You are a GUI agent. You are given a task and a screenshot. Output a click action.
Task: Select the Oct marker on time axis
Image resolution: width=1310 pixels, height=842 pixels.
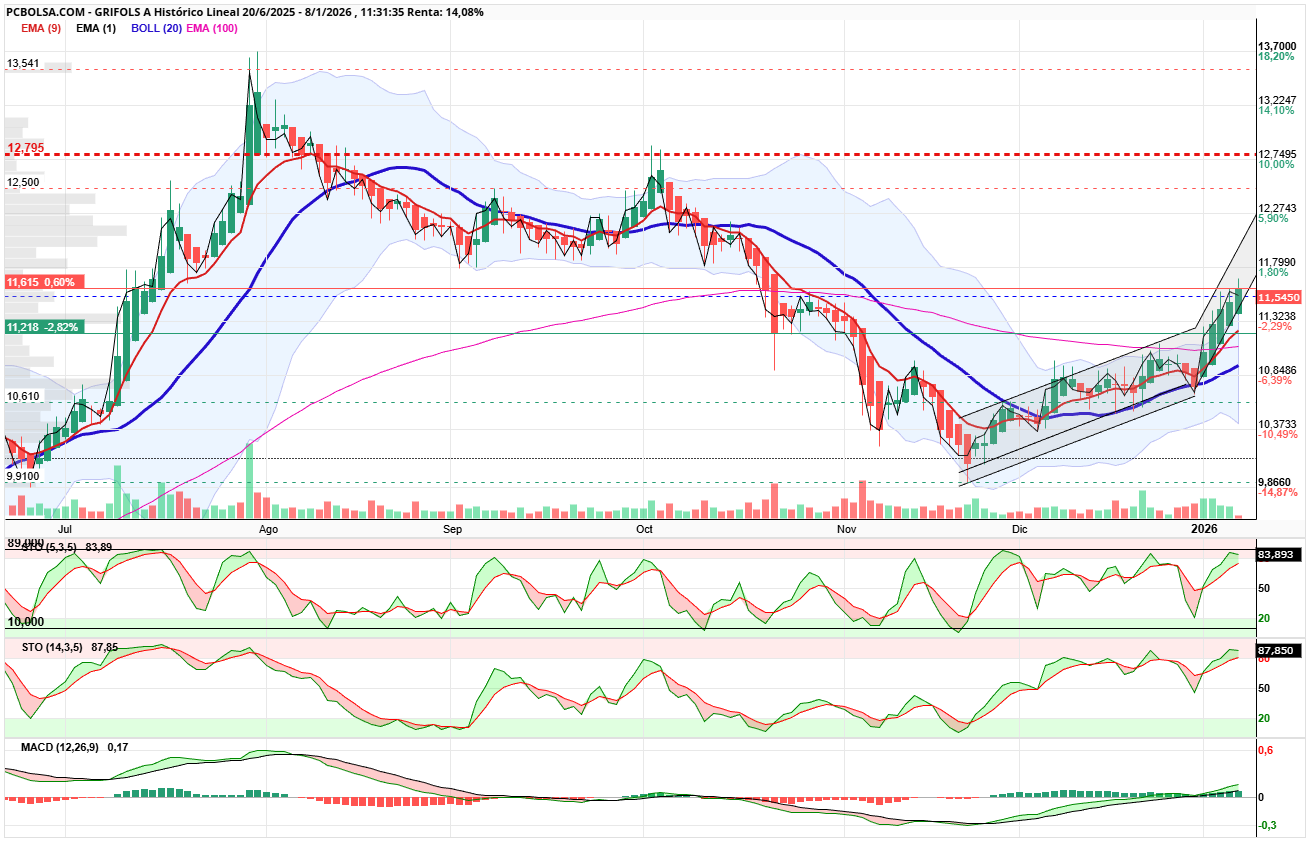click(x=644, y=528)
